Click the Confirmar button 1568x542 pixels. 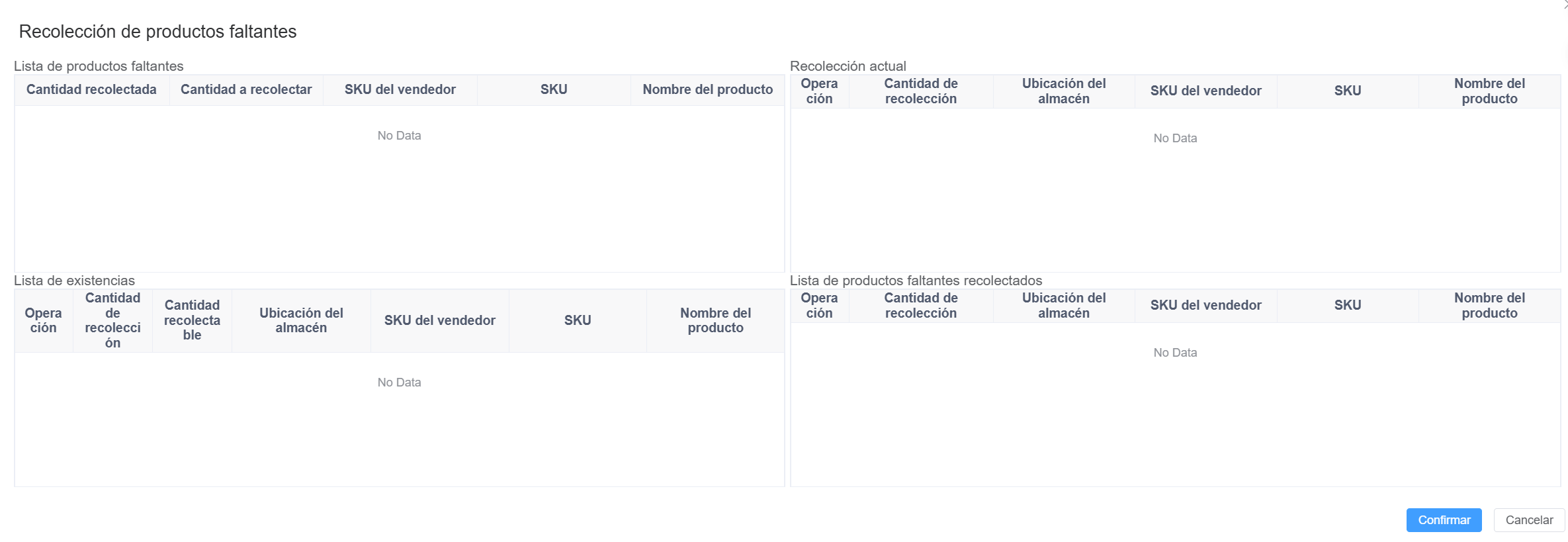point(1444,520)
